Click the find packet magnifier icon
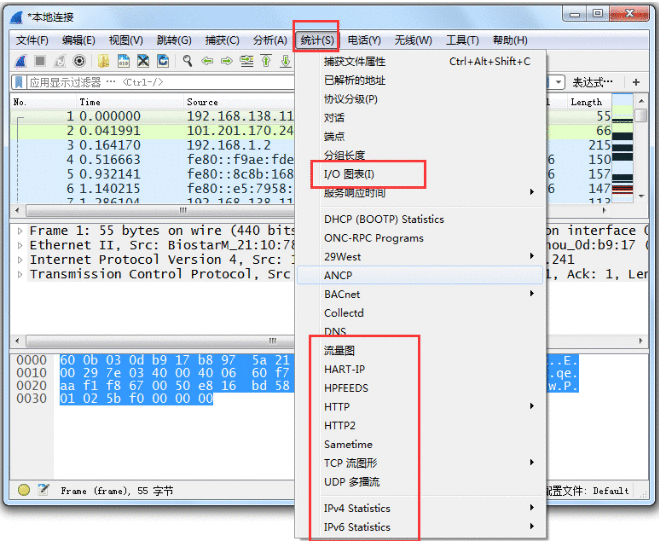Image resolution: width=659 pixels, height=544 pixels. click(x=187, y=61)
